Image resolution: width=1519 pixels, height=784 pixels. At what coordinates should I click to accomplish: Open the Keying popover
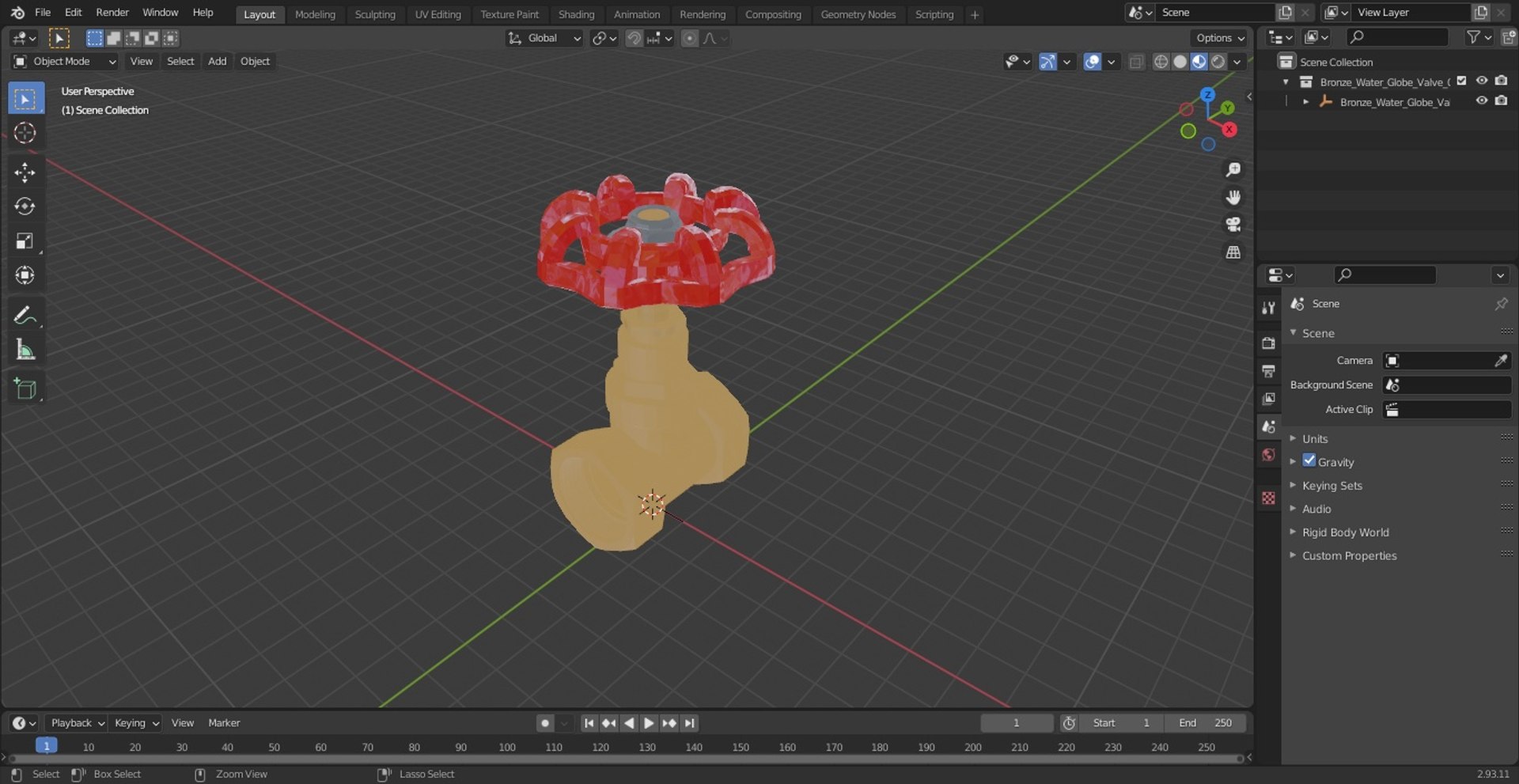tap(136, 723)
